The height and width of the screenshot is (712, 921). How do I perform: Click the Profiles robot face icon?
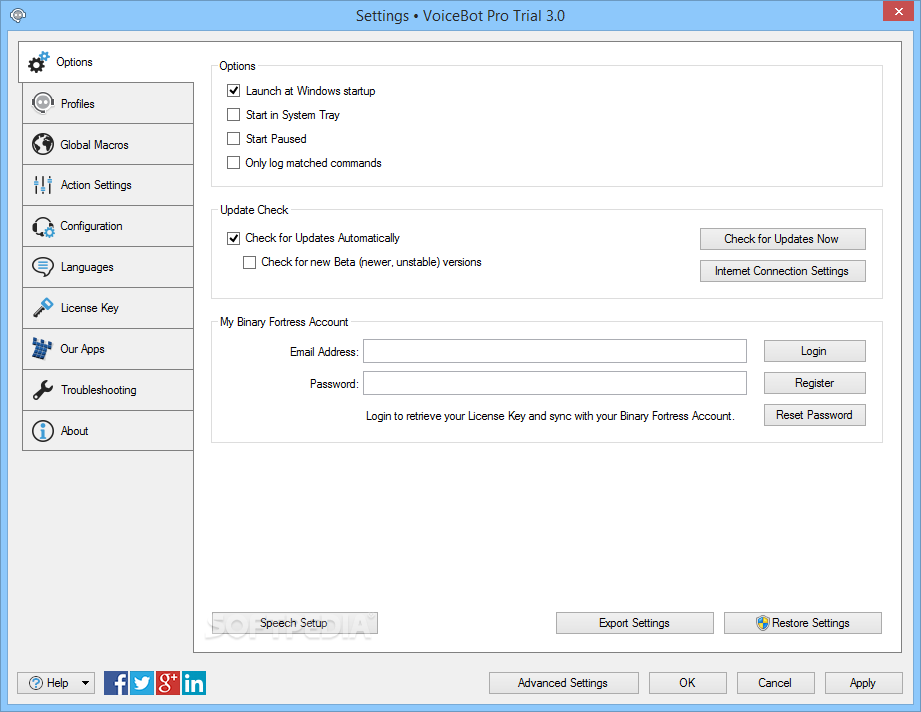pyautogui.click(x=43, y=103)
